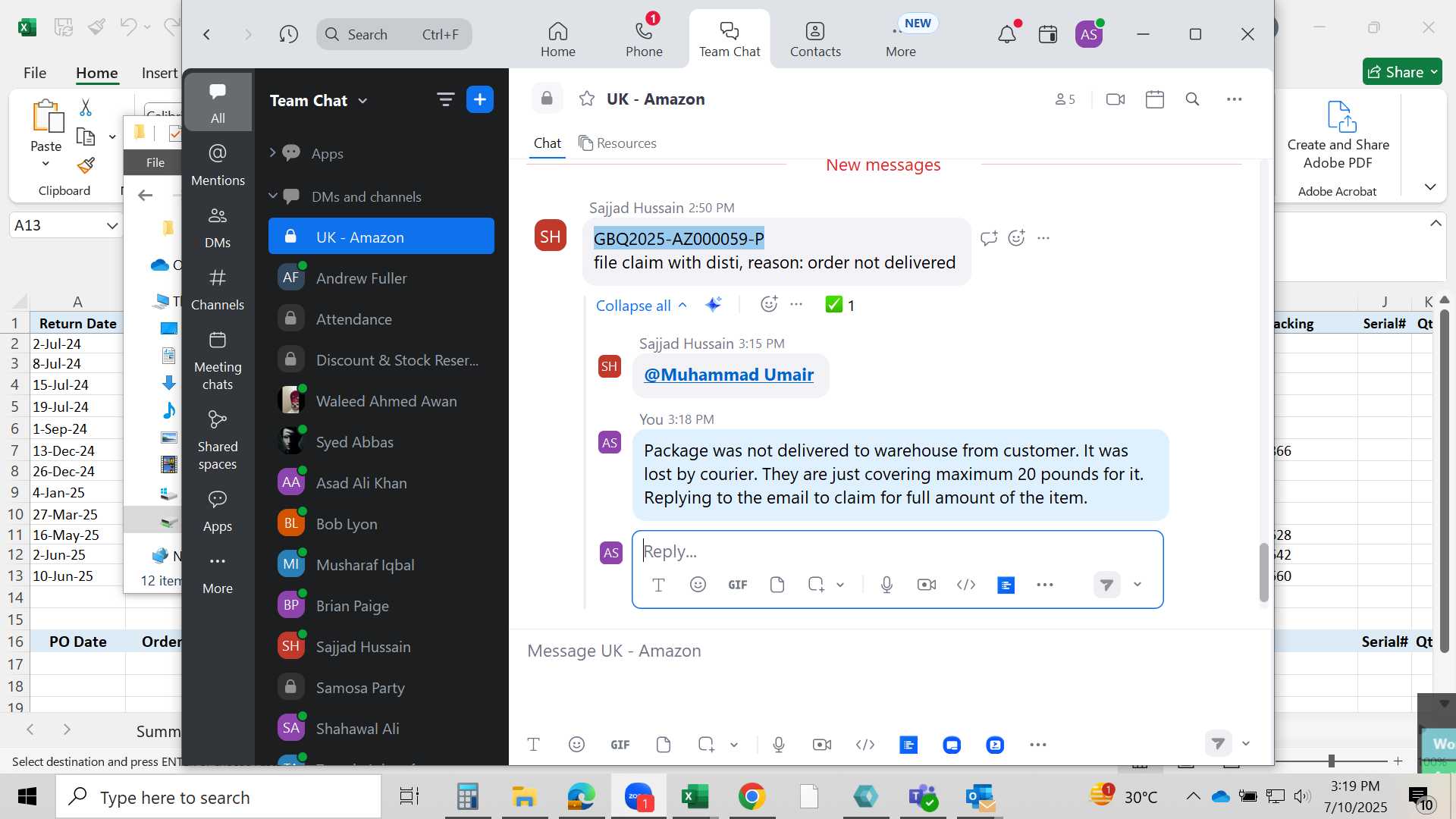1456x819 pixels.
Task: Schedule meeting from channel header calendar icon
Action: (x=1155, y=99)
